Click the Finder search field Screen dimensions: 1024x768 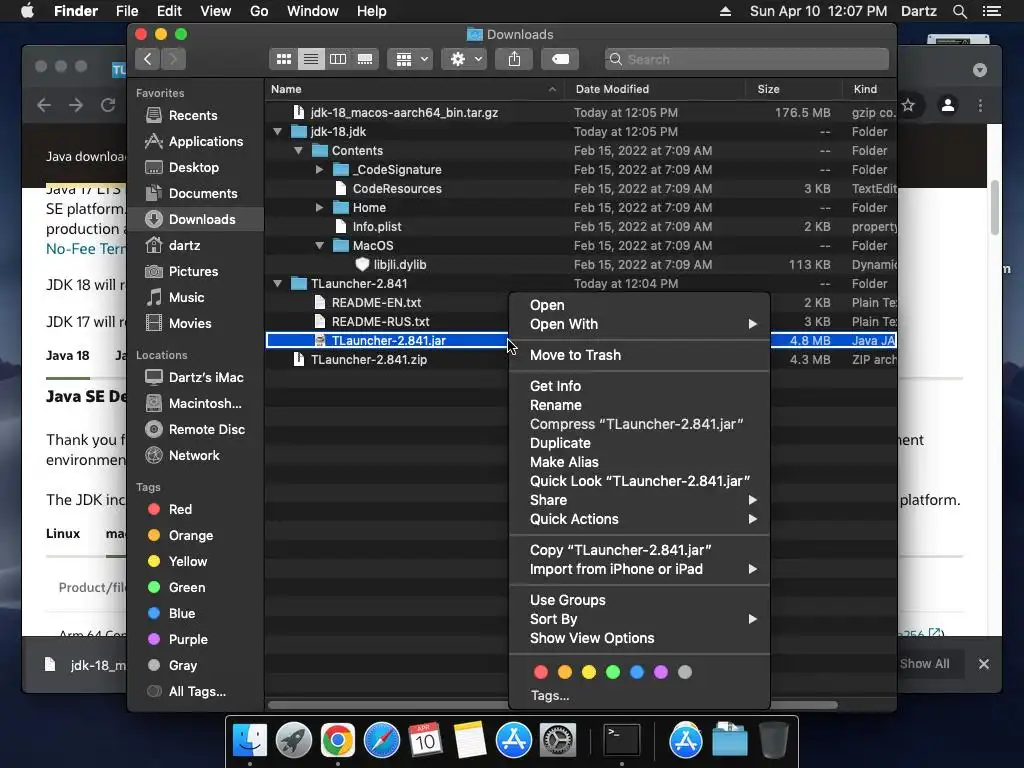pos(746,59)
